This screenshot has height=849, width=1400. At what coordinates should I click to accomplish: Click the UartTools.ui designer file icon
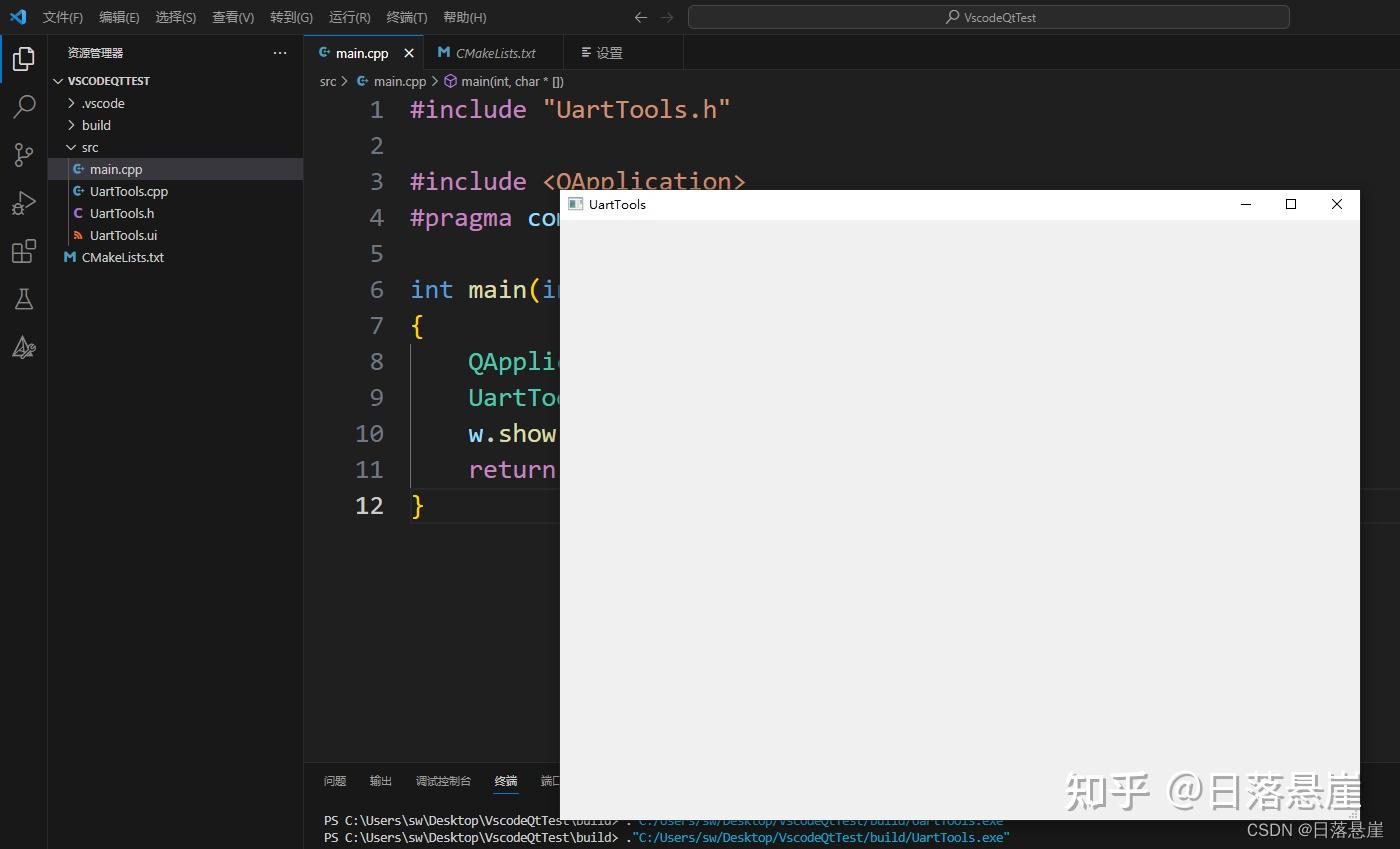[x=78, y=235]
